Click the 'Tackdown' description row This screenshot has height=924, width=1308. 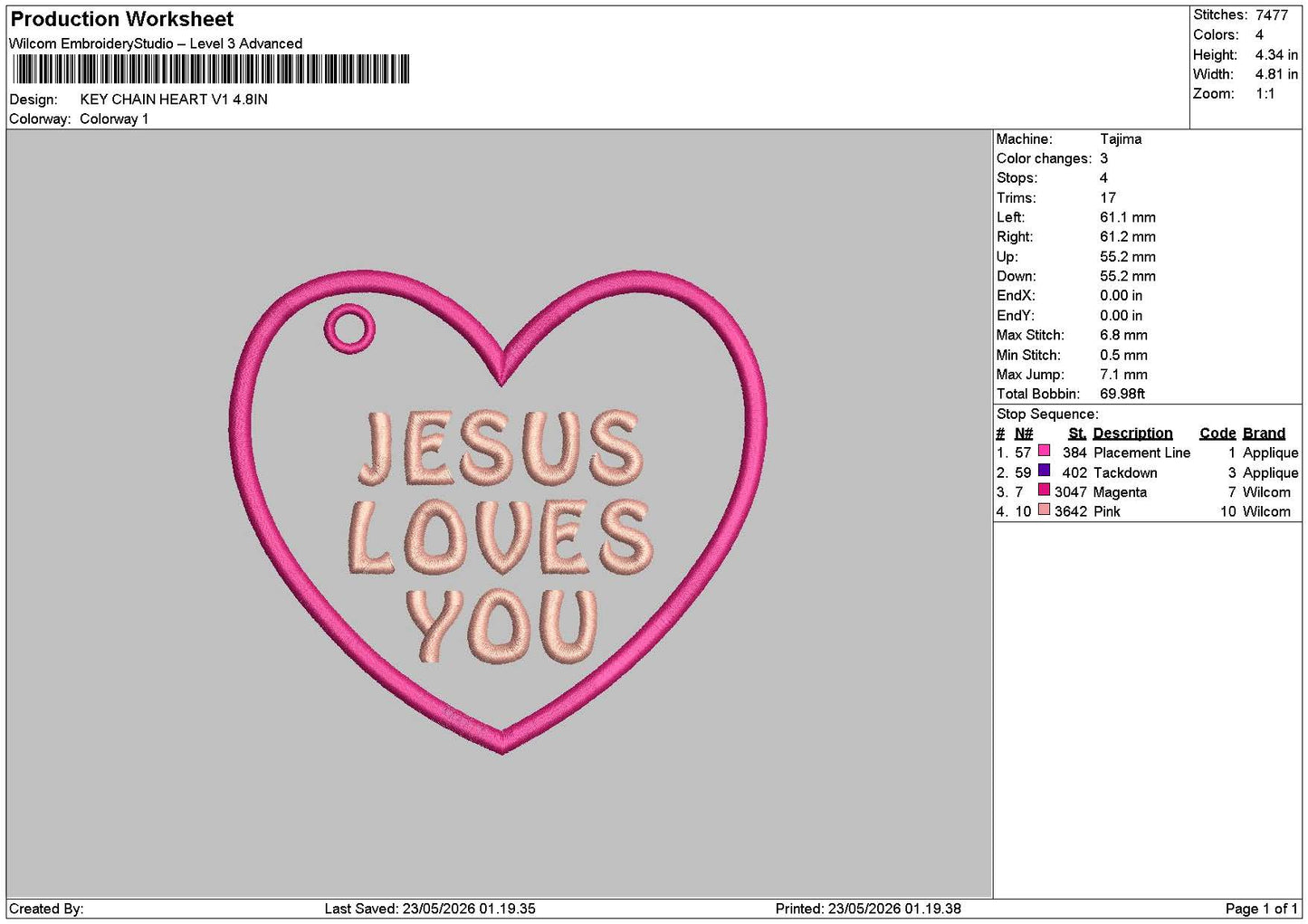pyautogui.click(x=1125, y=473)
